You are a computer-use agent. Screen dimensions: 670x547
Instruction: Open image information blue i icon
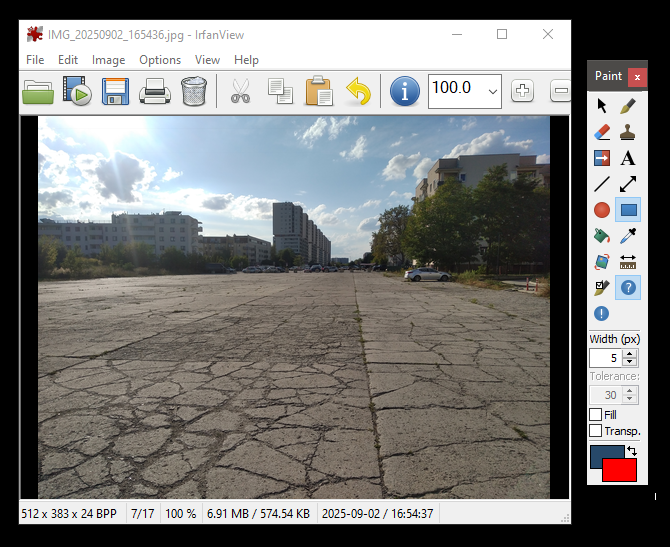click(x=404, y=91)
